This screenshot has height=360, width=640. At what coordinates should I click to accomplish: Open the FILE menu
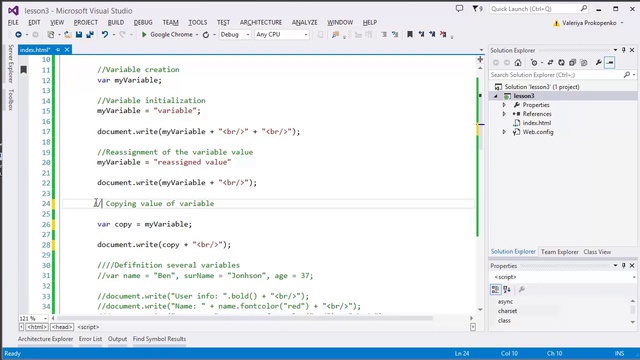point(13,22)
